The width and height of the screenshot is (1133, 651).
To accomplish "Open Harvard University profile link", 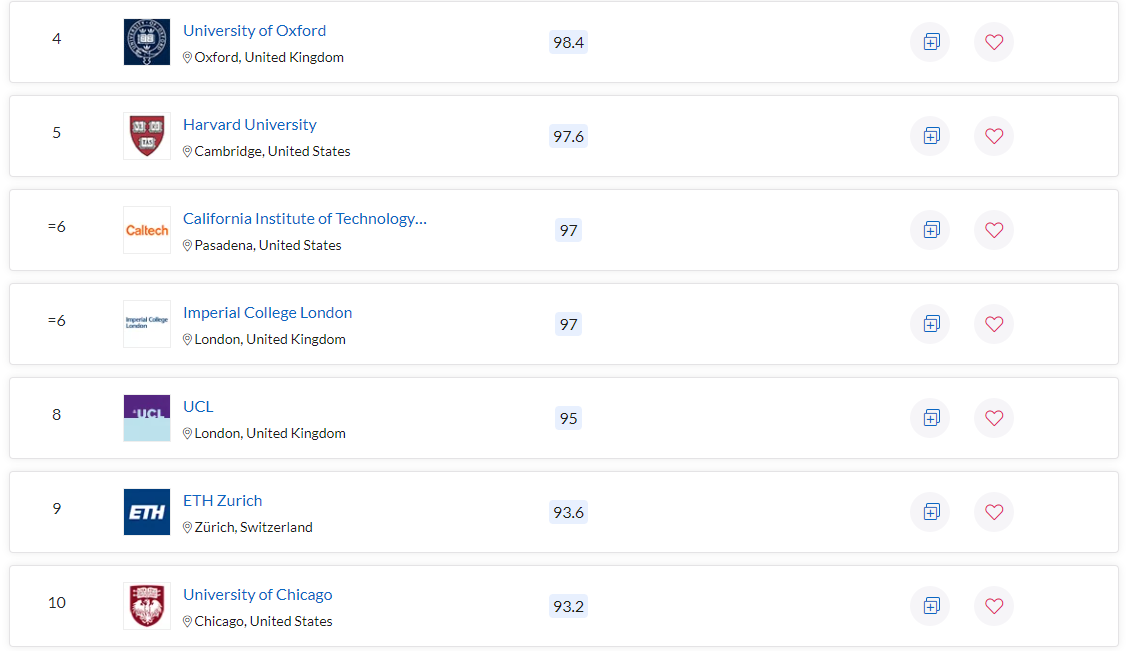I will click(x=249, y=124).
